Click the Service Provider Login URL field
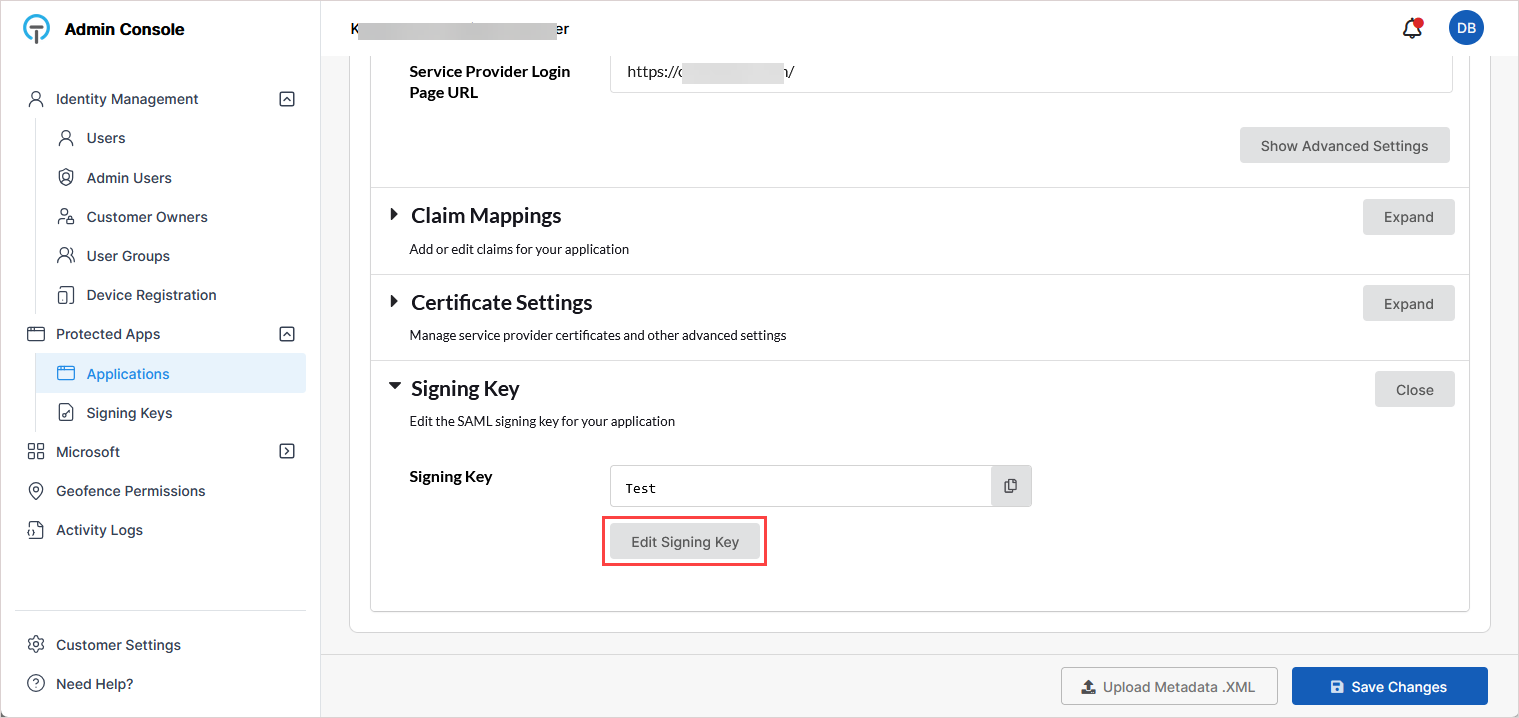Image resolution: width=1519 pixels, height=718 pixels. click(x=1030, y=72)
